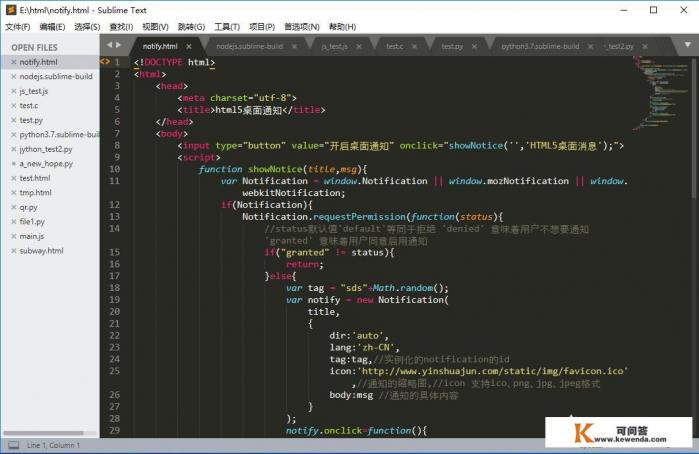Close test.c in the sidebar list

click(x=14, y=106)
